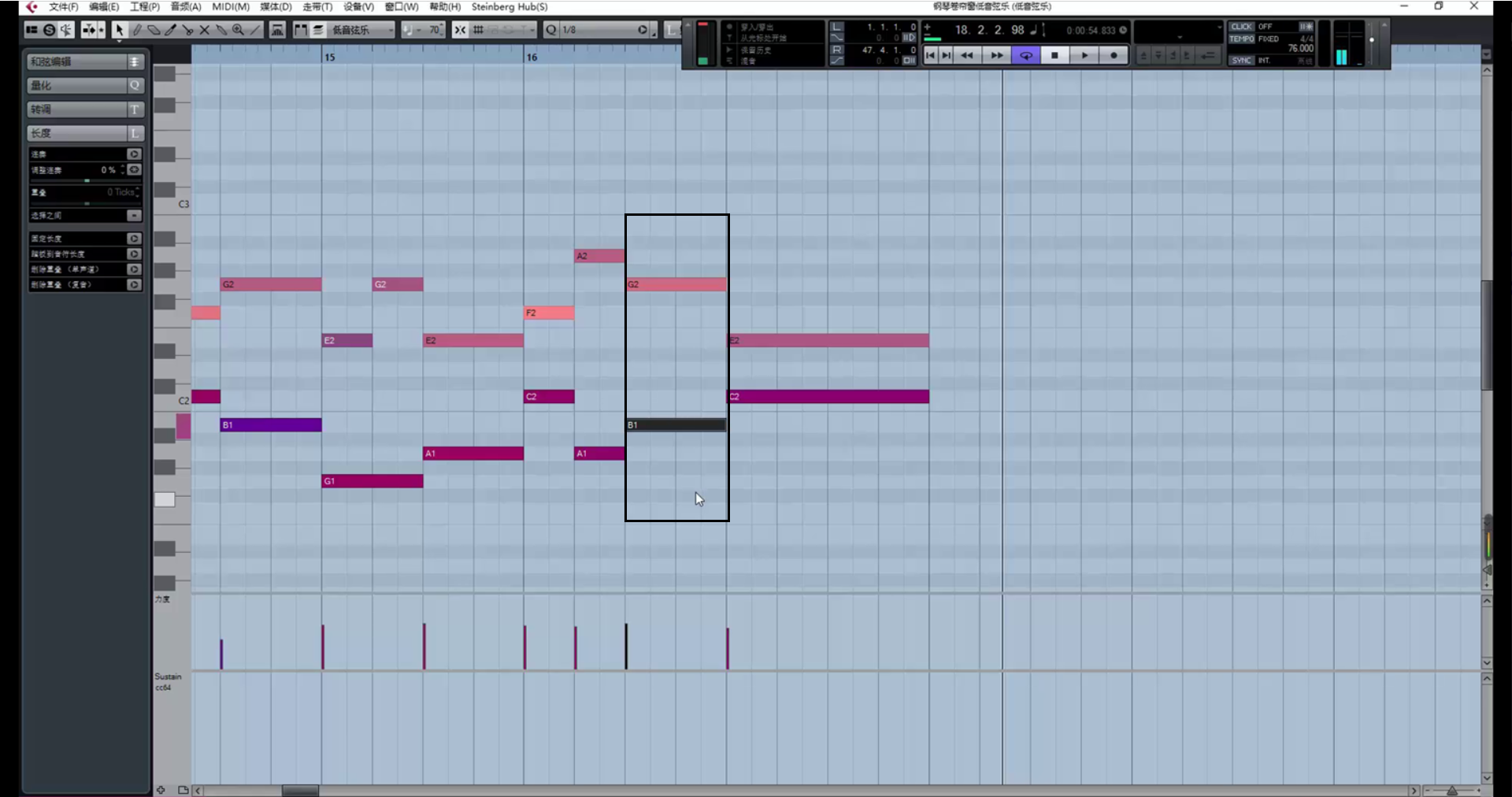This screenshot has height=797, width=1512.
Task: Select the Zoom magnifier tool
Action: click(x=238, y=30)
